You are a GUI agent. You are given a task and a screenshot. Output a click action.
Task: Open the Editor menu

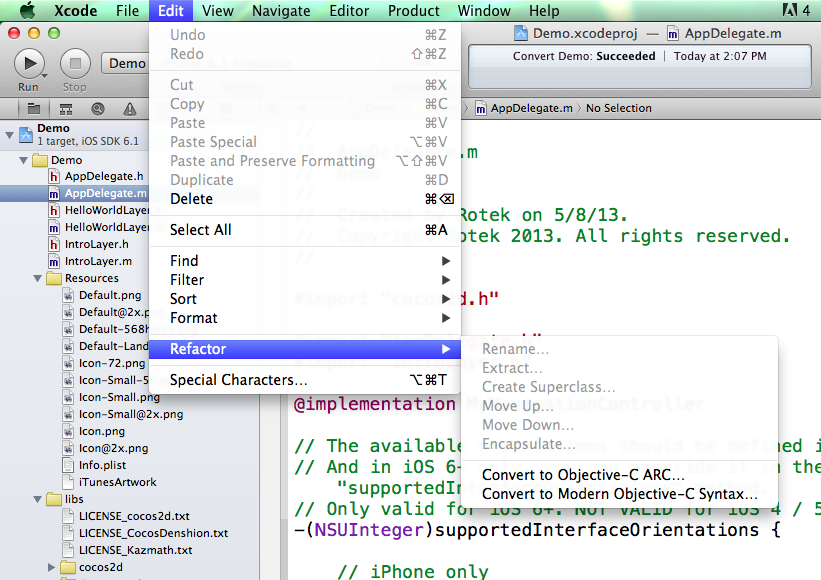349,10
